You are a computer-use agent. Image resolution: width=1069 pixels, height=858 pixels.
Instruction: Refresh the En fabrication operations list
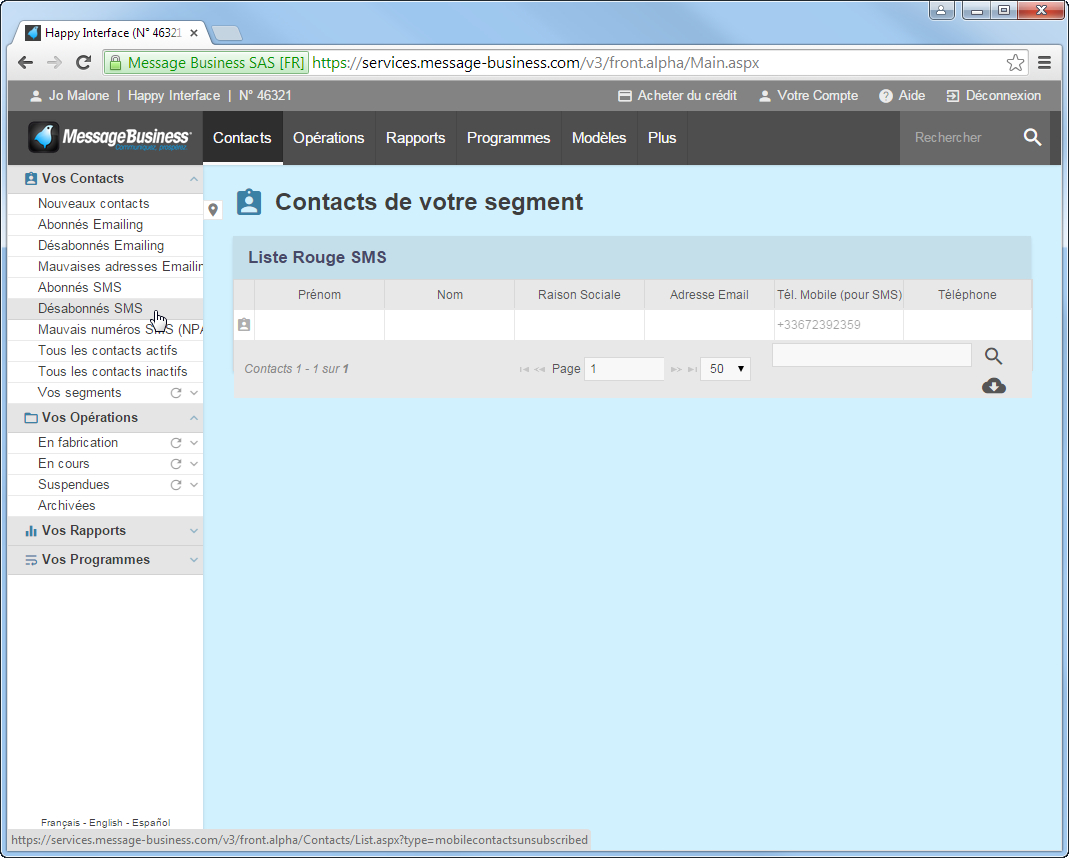click(176, 443)
